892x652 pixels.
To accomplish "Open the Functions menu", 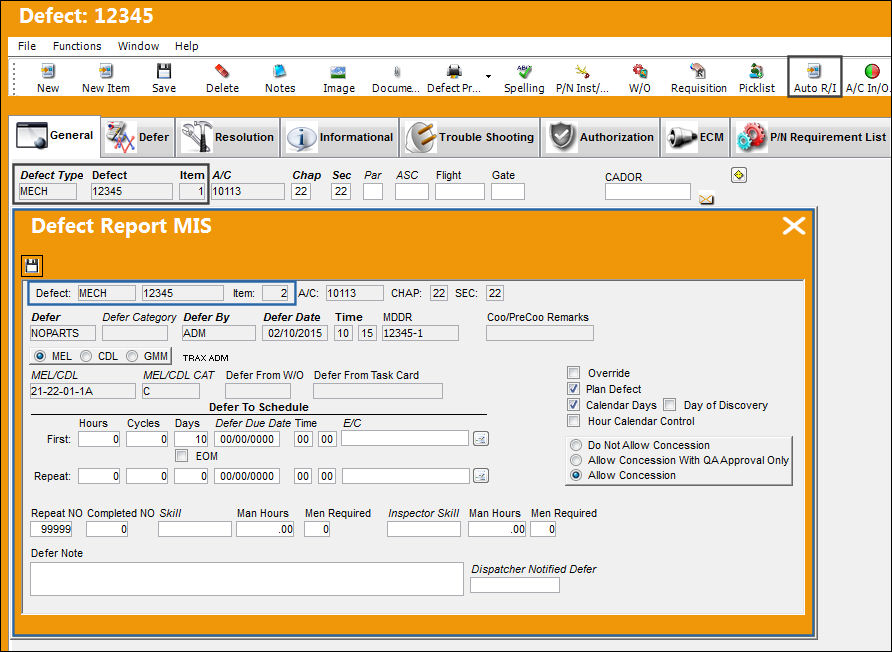I will [x=77, y=46].
